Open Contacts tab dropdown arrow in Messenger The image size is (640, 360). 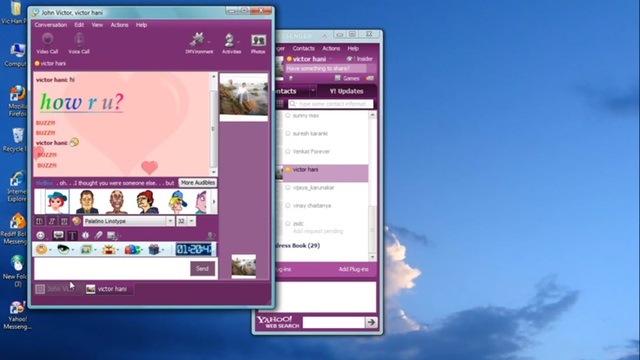coord(313,90)
